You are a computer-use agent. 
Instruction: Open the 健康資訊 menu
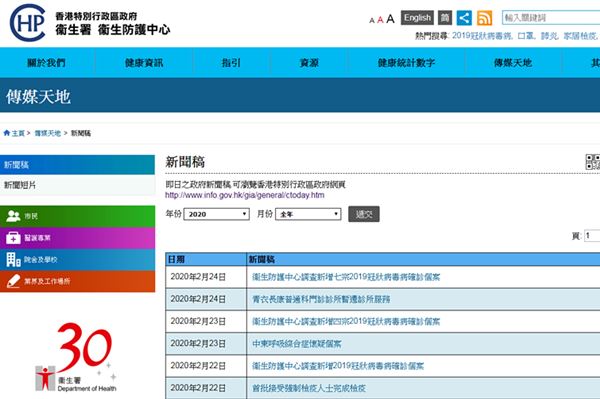[144, 63]
